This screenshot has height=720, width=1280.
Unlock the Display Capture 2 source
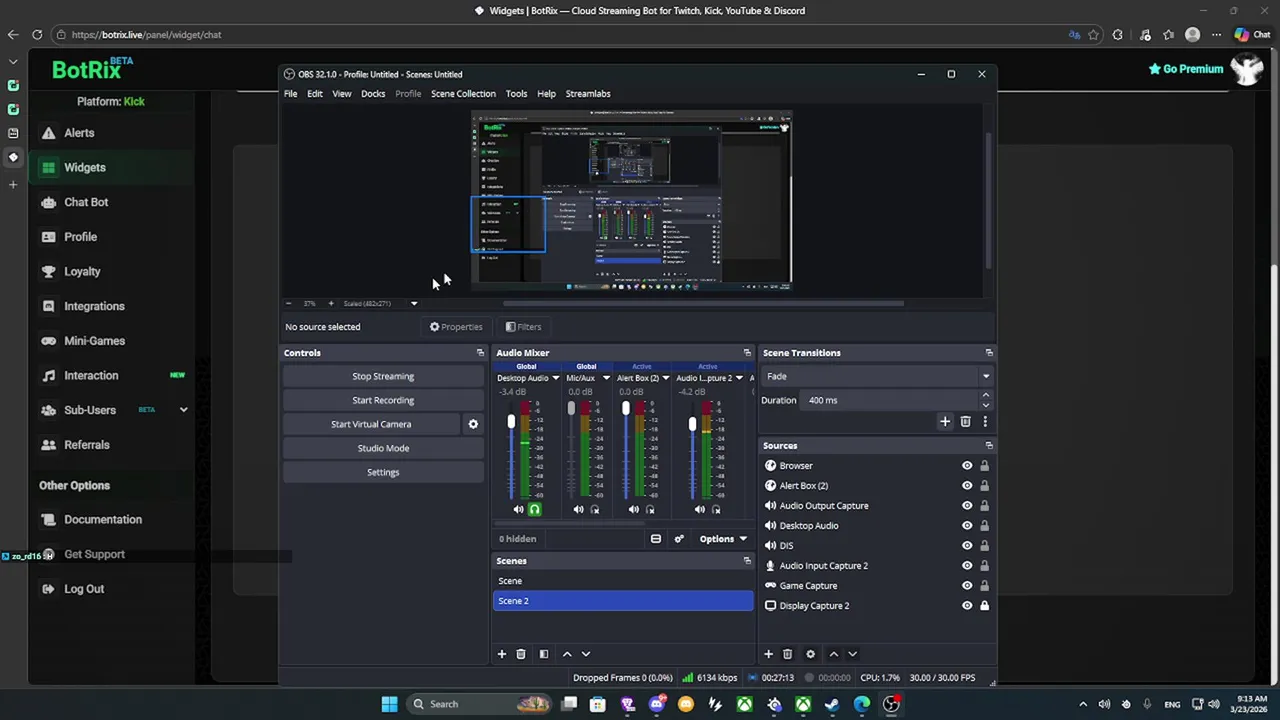pos(984,606)
